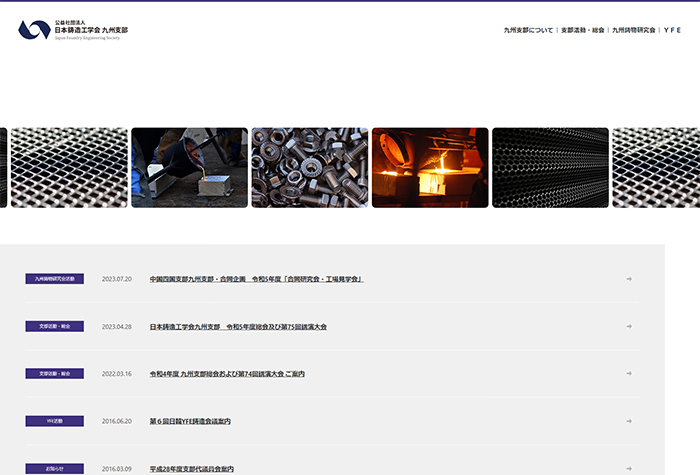This screenshot has height=475, width=700.
Task: Click arrow icon for 2016.06.20 news item
Action: [x=629, y=421]
